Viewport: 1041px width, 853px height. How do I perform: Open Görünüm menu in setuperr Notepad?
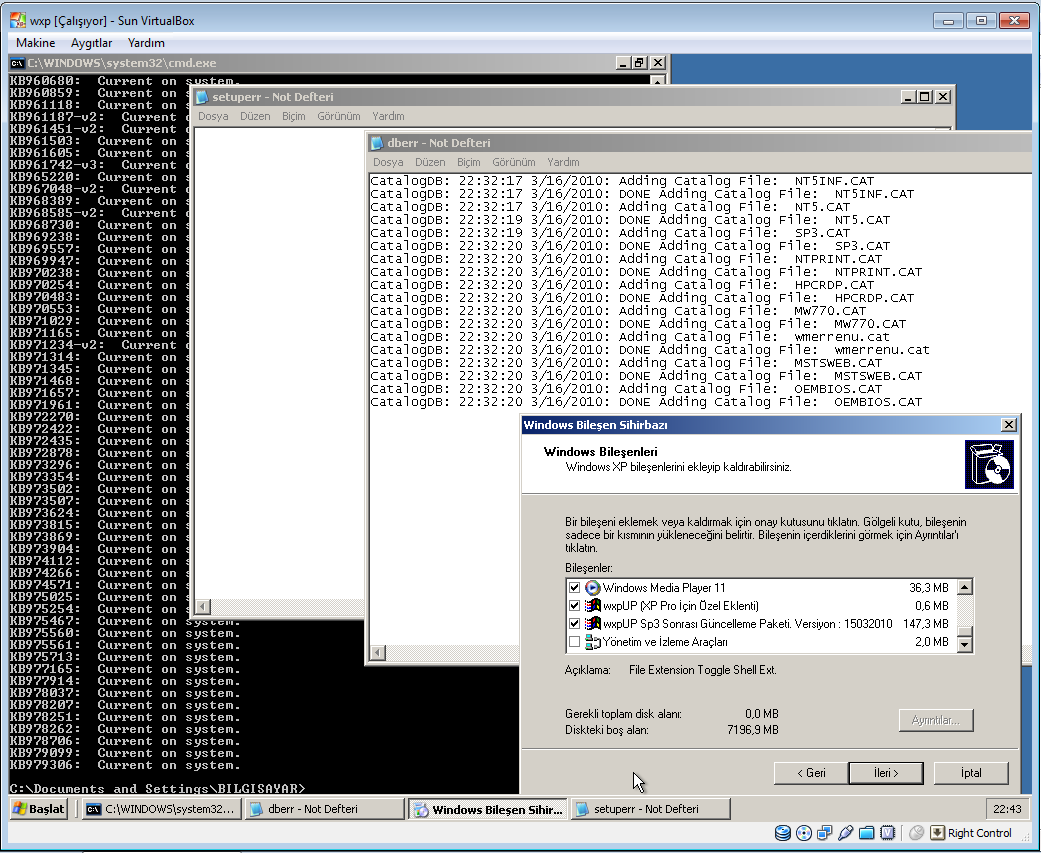(339, 116)
